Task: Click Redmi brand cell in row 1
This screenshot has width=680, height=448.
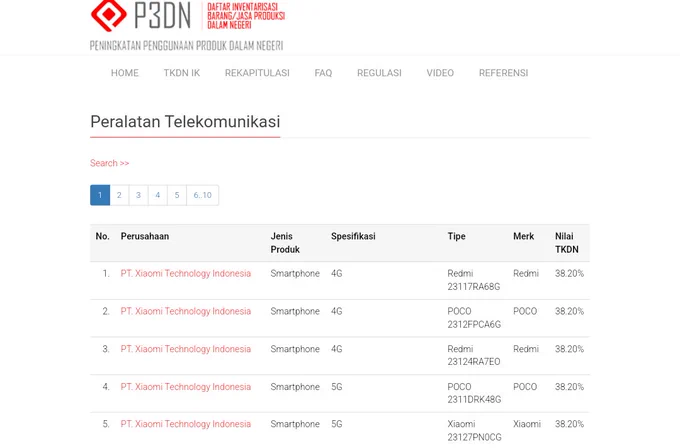Action: [x=526, y=274]
